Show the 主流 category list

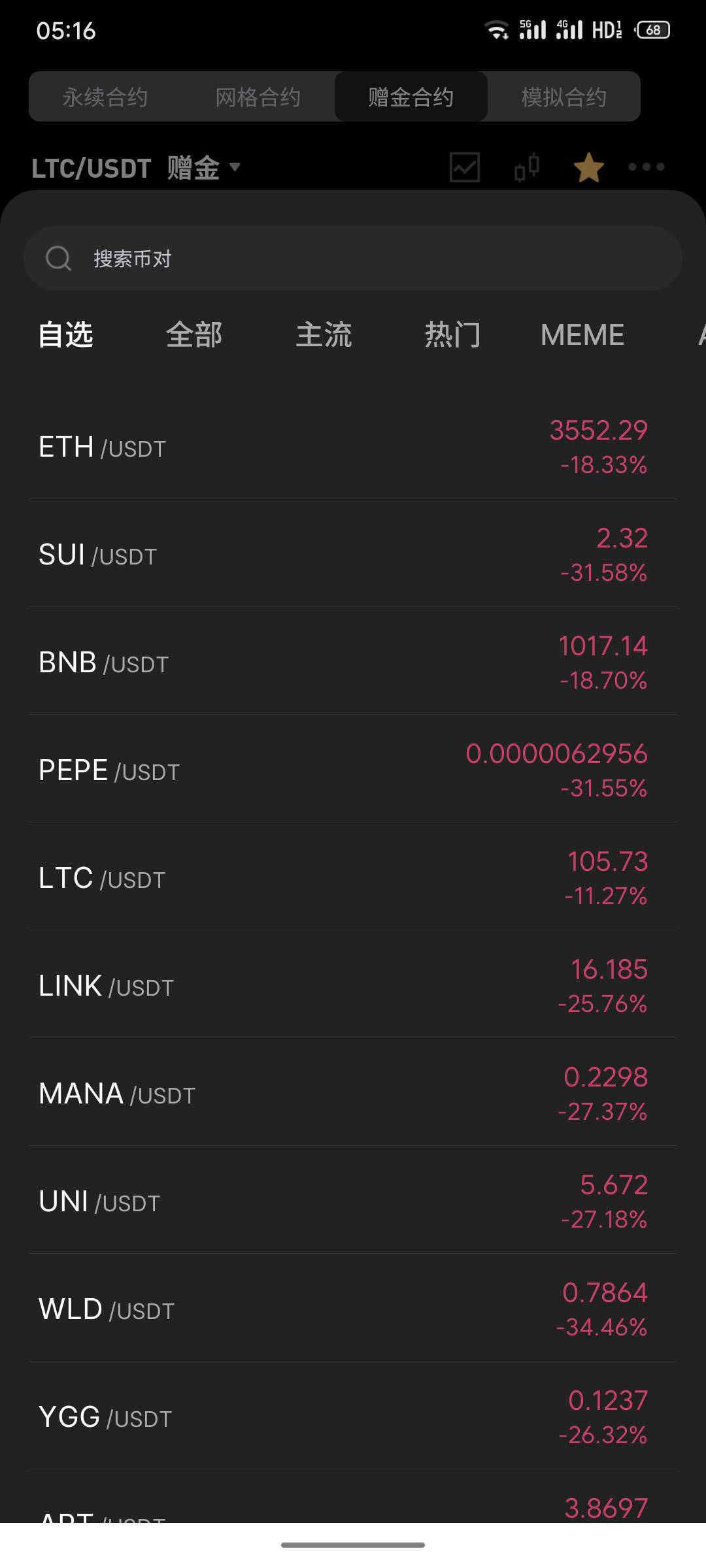pyautogui.click(x=324, y=335)
